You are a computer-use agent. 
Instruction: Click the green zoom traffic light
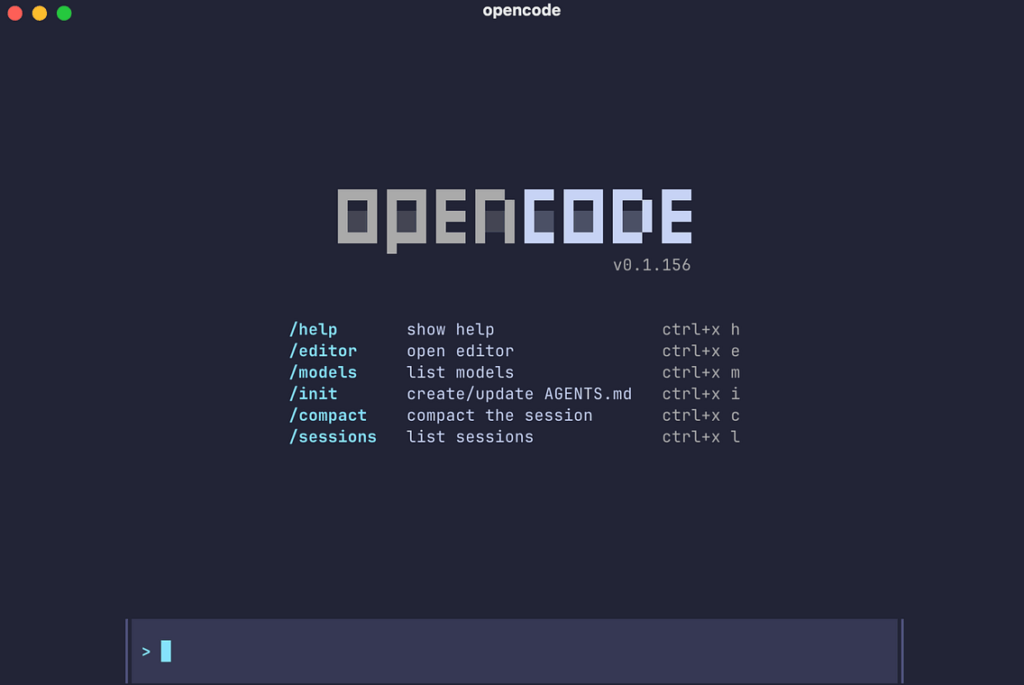(64, 14)
